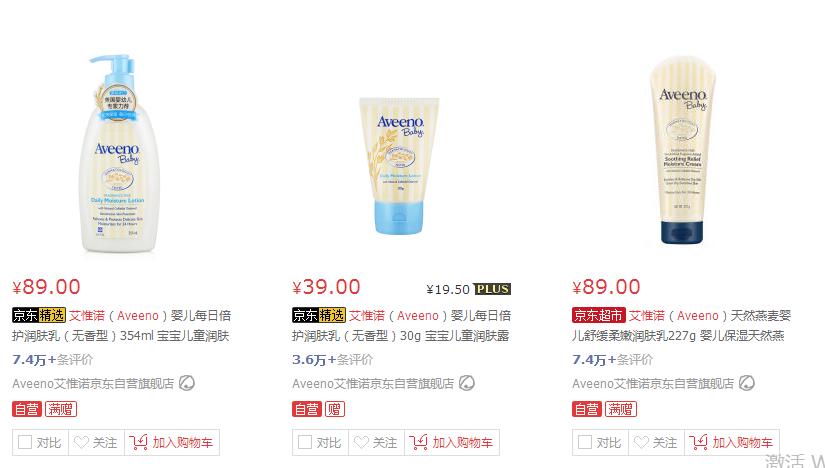Viewport: 825px width, 468px height.
Task: Open the 30g blue-cap tube product image
Action: 399,166
